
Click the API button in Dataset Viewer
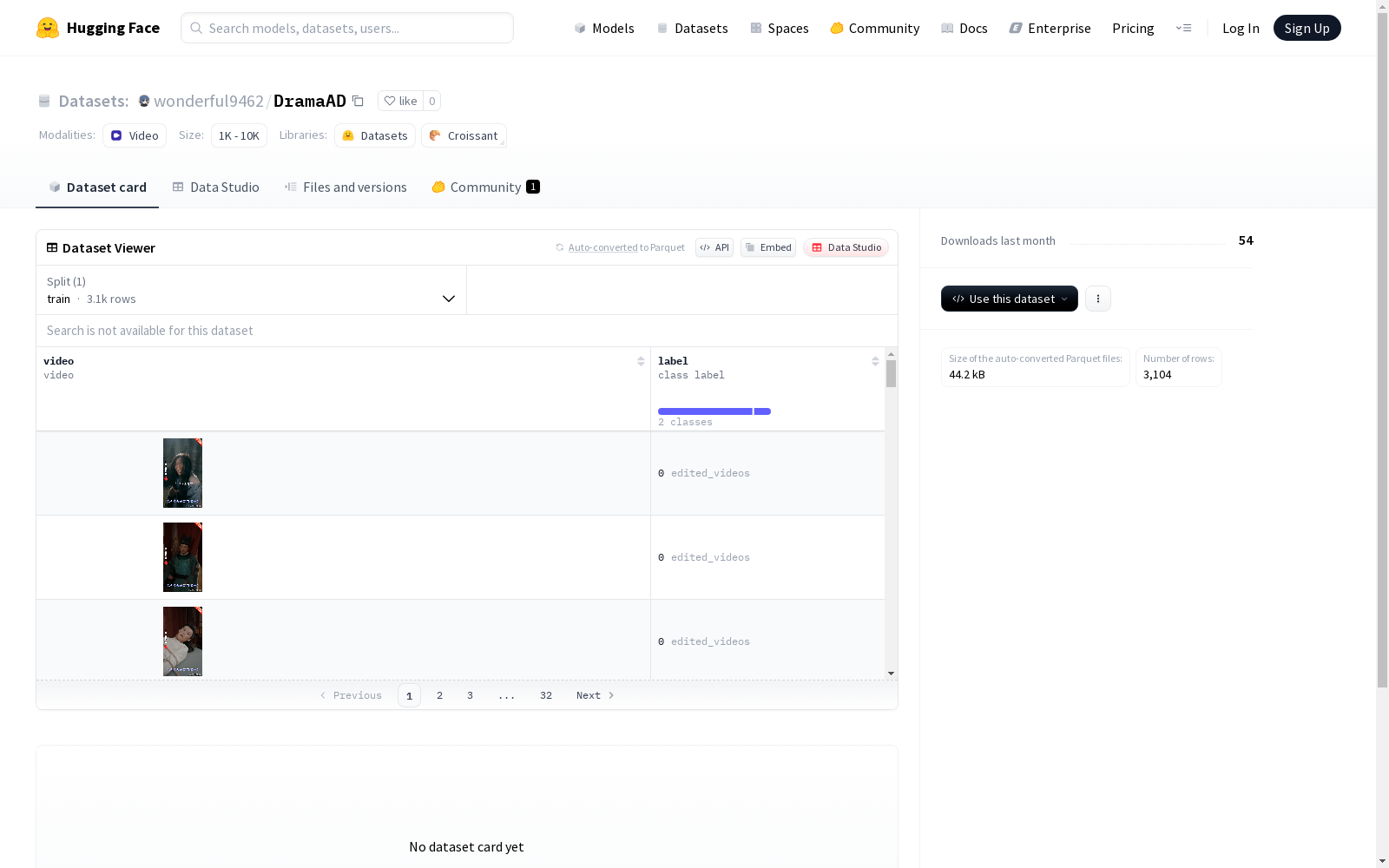pyautogui.click(x=714, y=247)
